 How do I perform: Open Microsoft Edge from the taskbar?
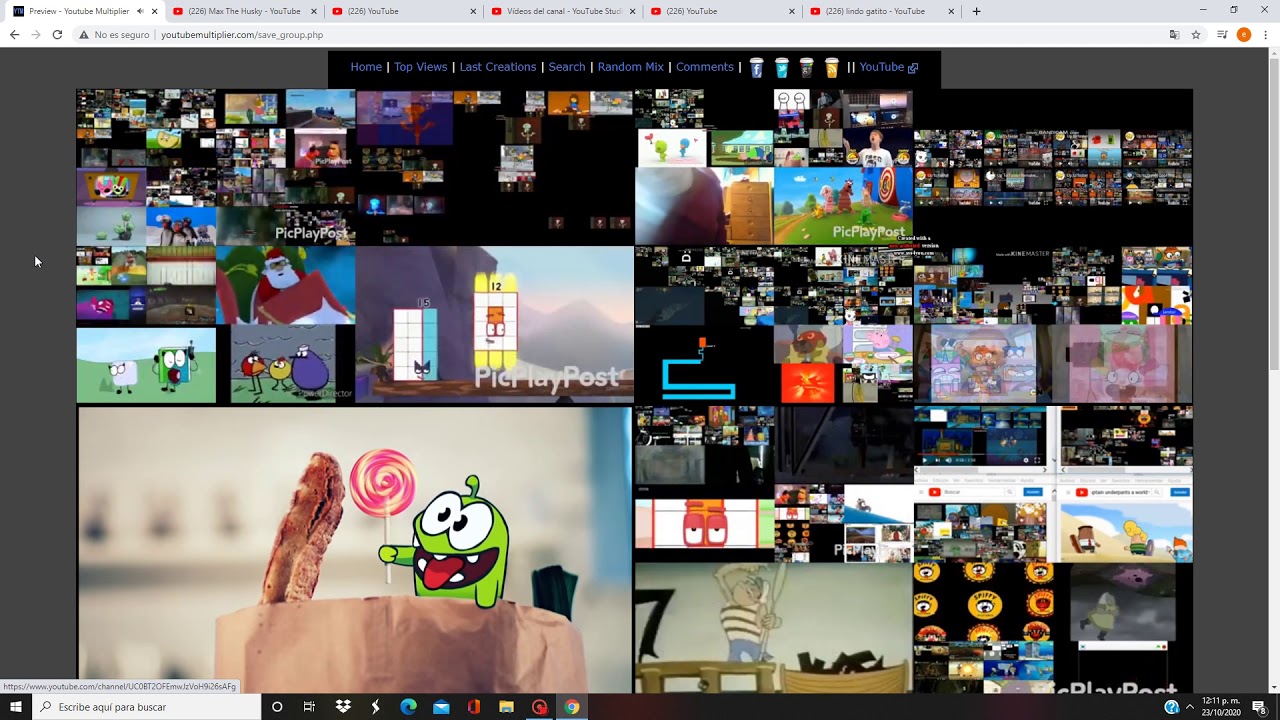pyautogui.click(x=408, y=707)
